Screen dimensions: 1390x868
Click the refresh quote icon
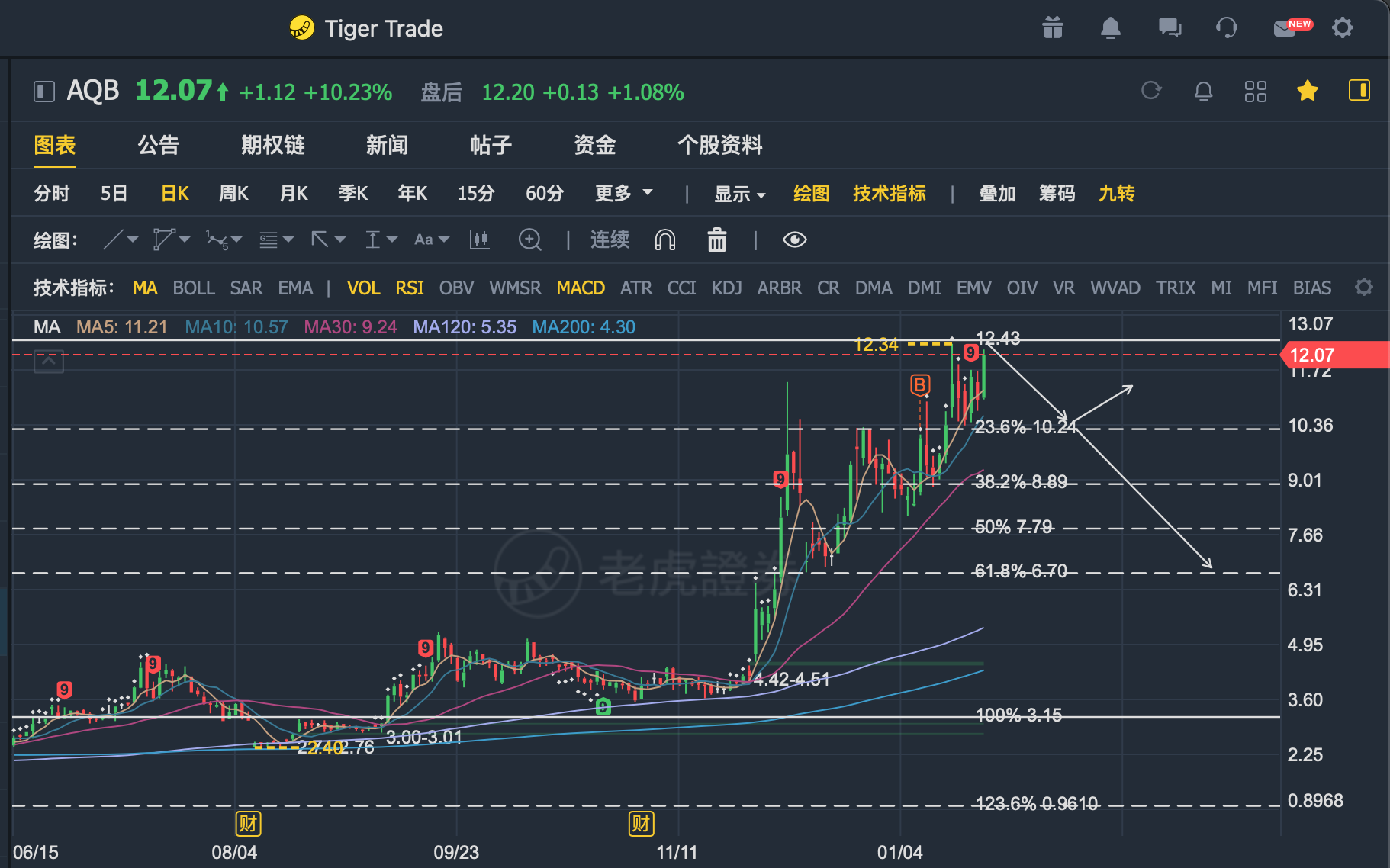tap(1151, 92)
